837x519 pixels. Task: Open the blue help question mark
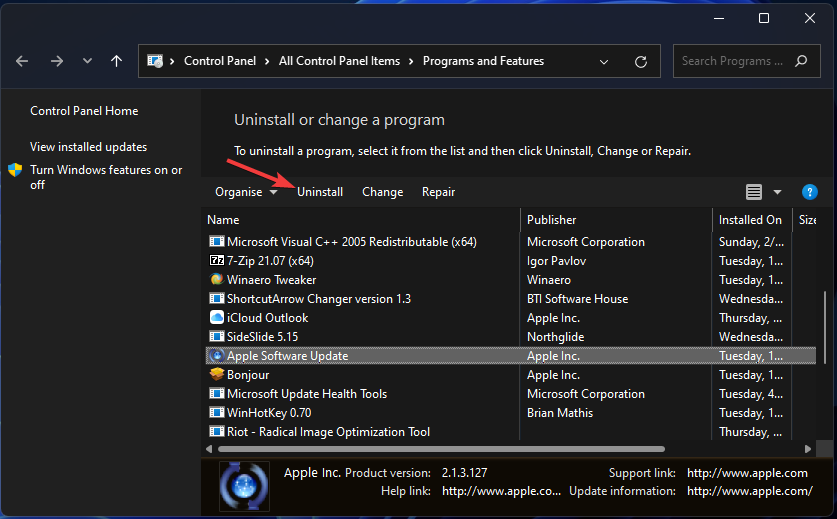809,192
